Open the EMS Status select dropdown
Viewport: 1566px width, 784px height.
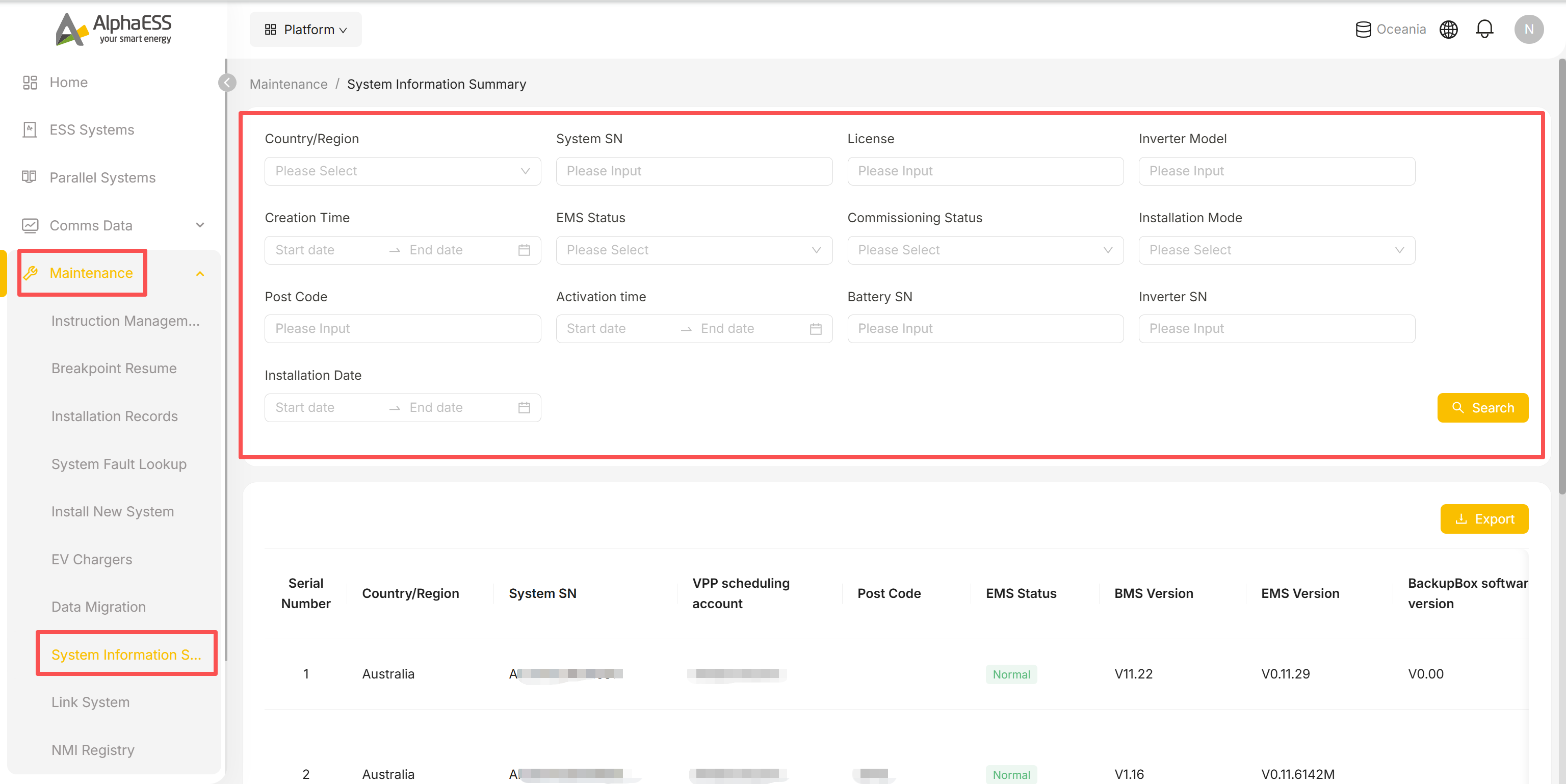point(694,250)
